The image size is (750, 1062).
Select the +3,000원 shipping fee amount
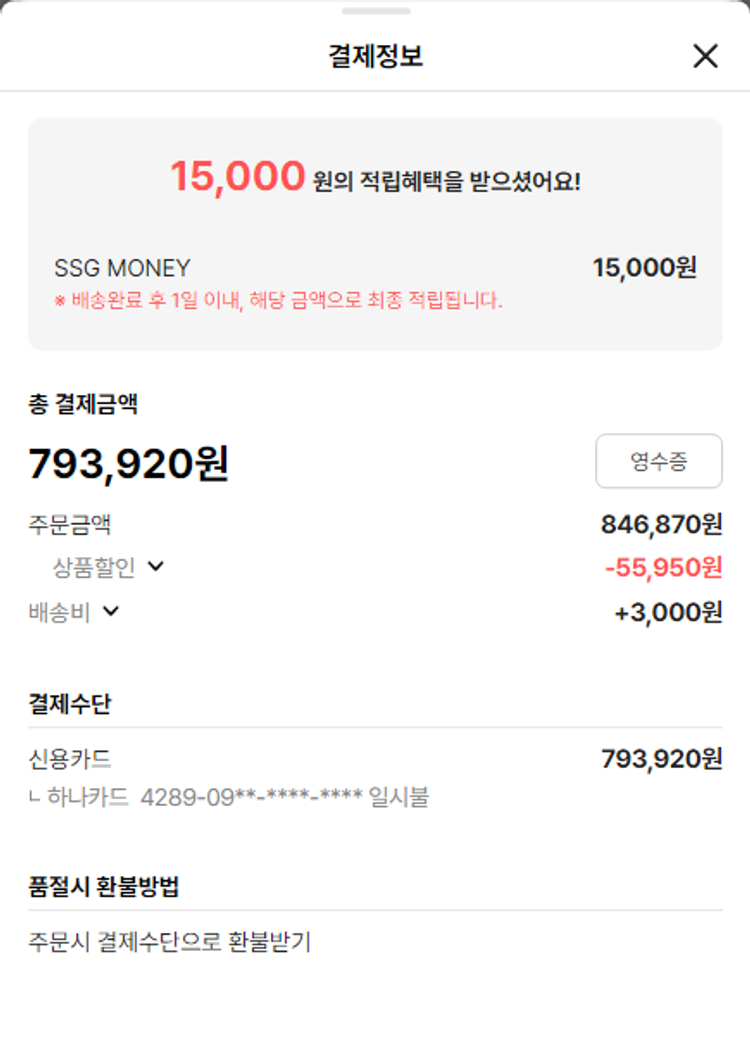pyautogui.click(x=668, y=612)
